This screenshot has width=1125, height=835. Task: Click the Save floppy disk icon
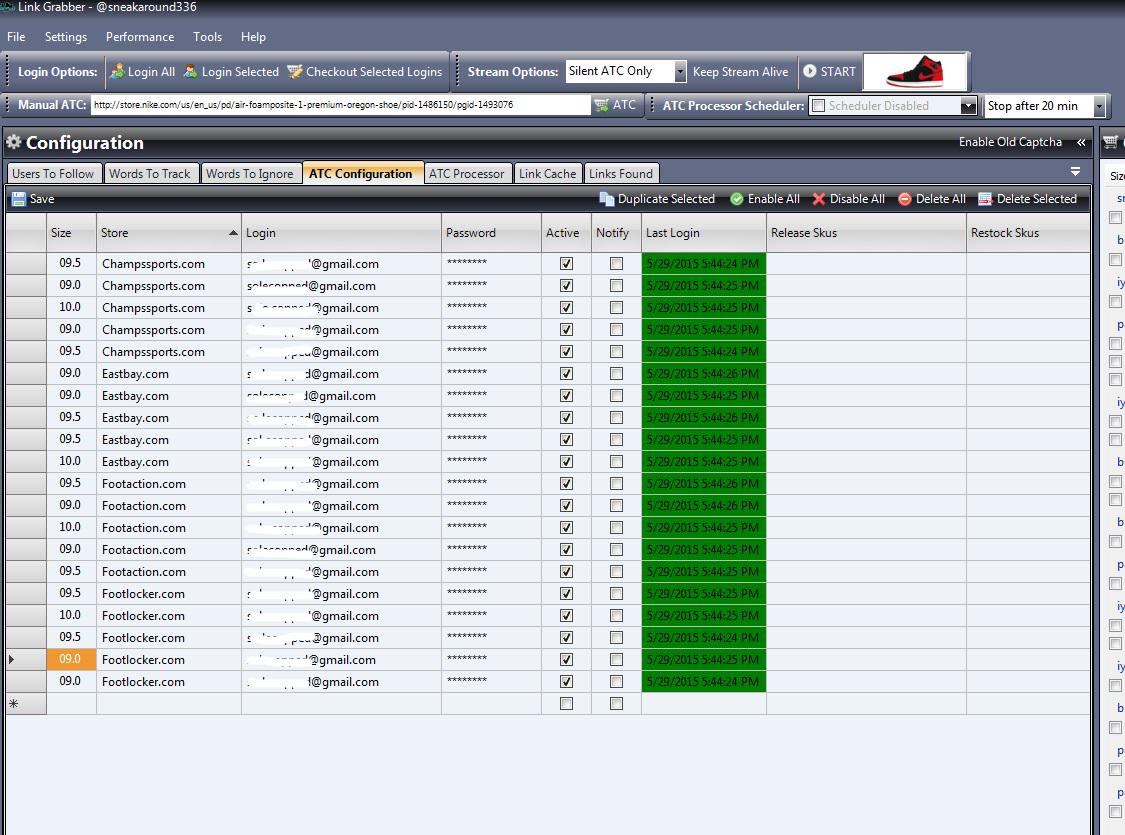pyautogui.click(x=19, y=199)
